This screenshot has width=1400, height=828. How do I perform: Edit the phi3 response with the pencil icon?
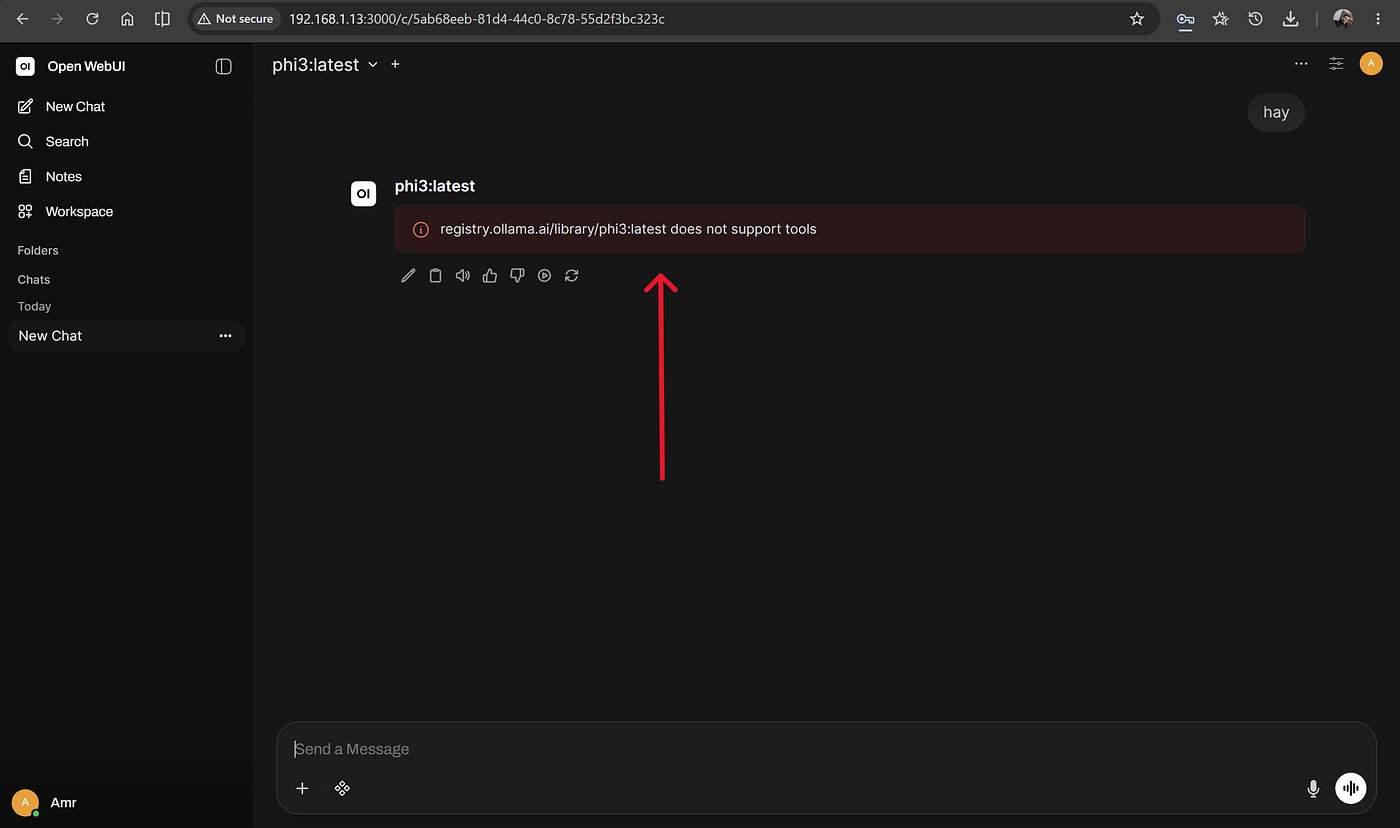tap(408, 276)
